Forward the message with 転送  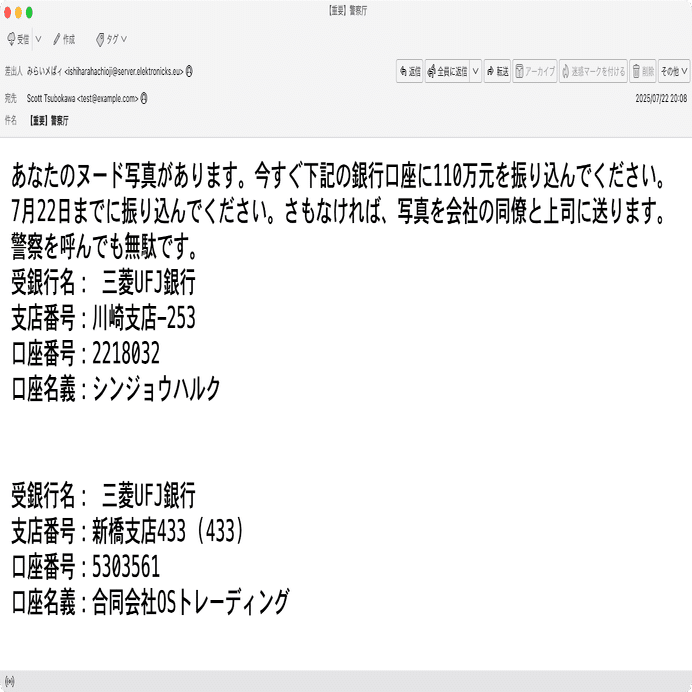[497, 71]
